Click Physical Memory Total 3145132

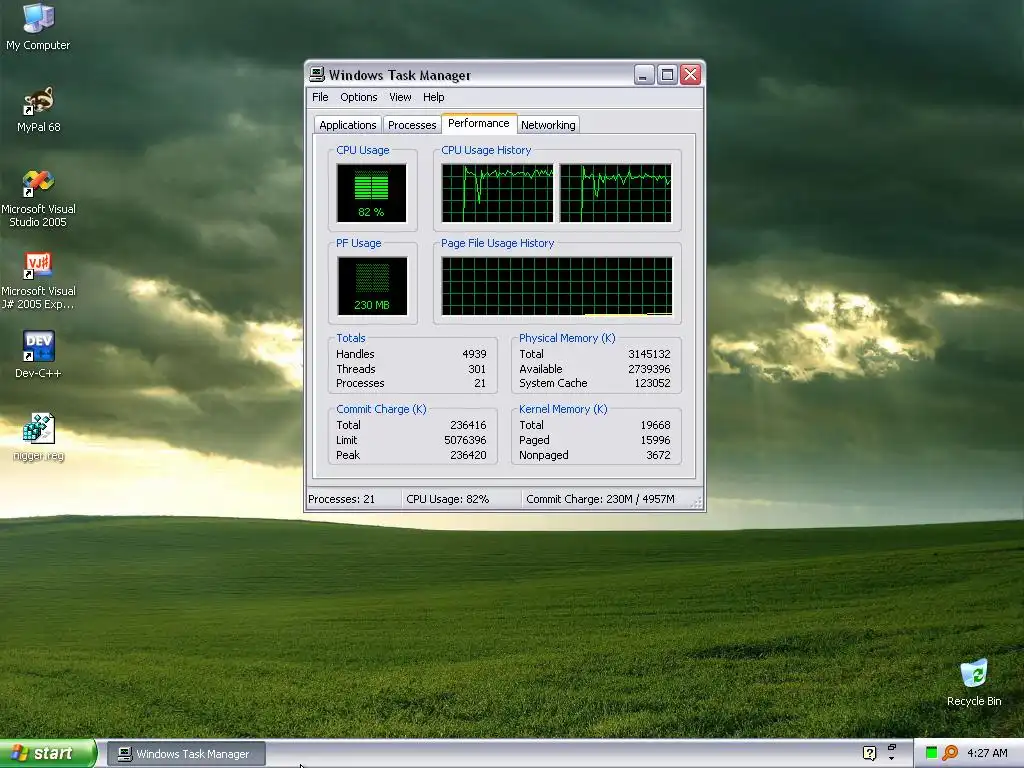pos(649,354)
